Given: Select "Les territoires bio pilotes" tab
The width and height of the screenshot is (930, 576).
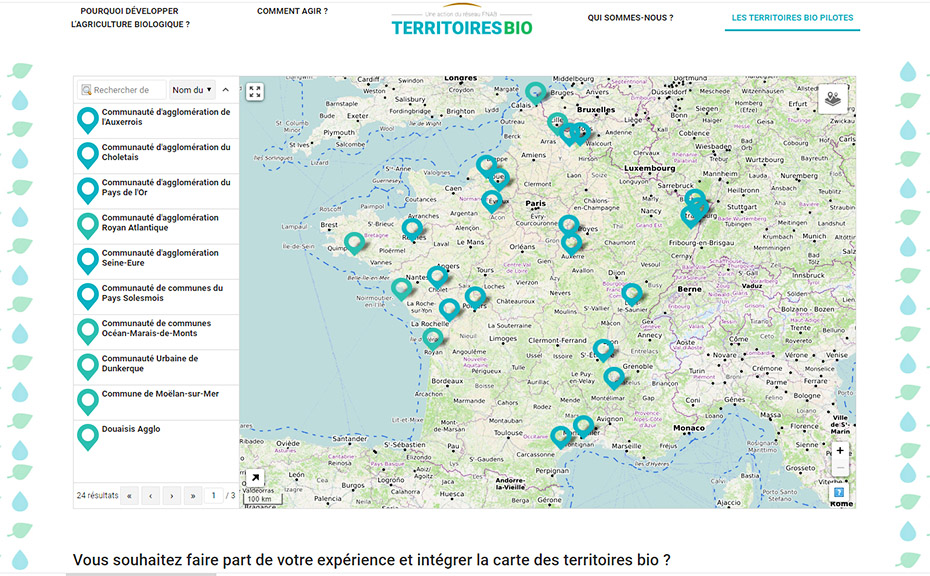Looking at the screenshot, I should (x=792, y=18).
